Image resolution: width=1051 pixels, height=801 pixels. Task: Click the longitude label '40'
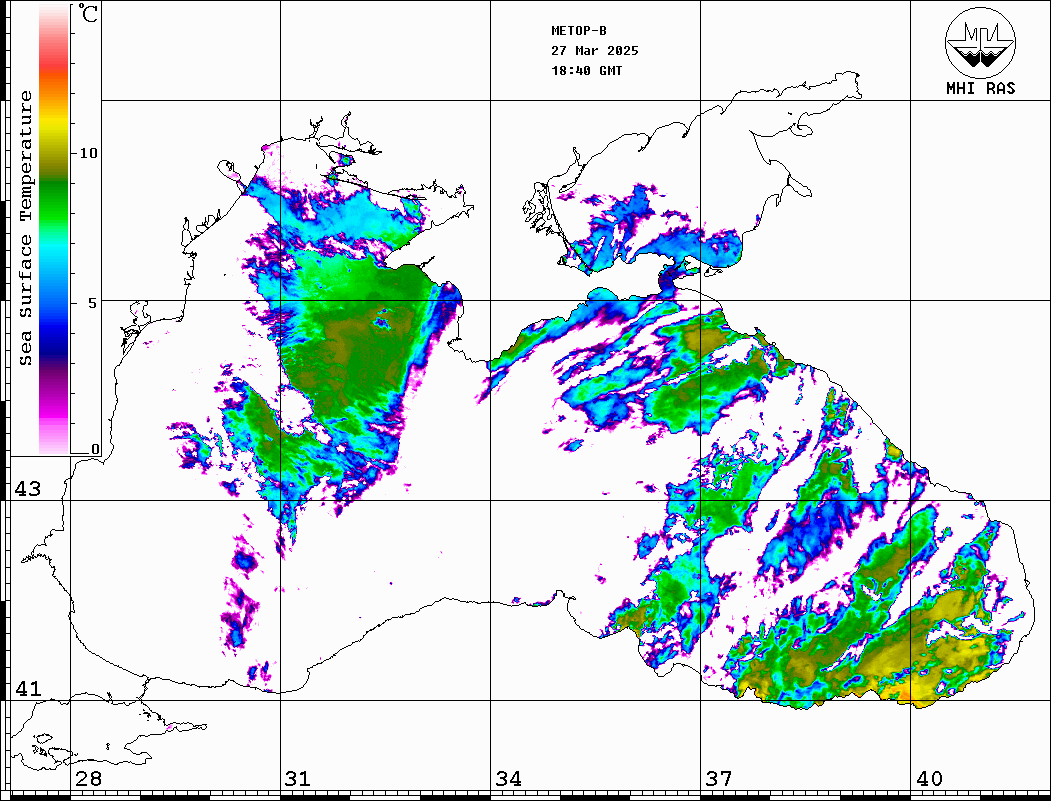tap(928, 778)
